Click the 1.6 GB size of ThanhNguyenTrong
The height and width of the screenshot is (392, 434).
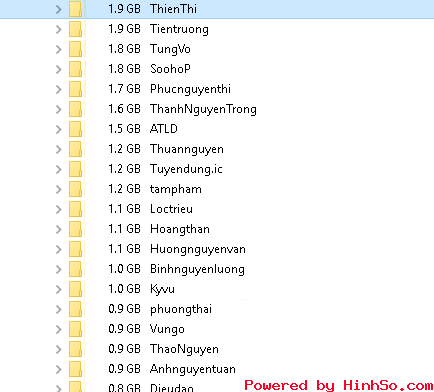124,109
